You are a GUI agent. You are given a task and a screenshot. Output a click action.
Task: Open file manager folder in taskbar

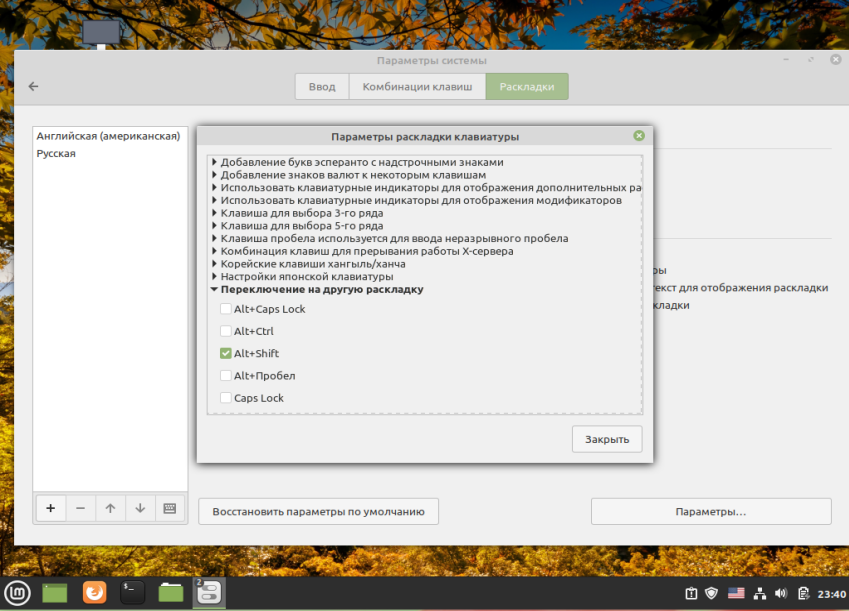[x=171, y=593]
